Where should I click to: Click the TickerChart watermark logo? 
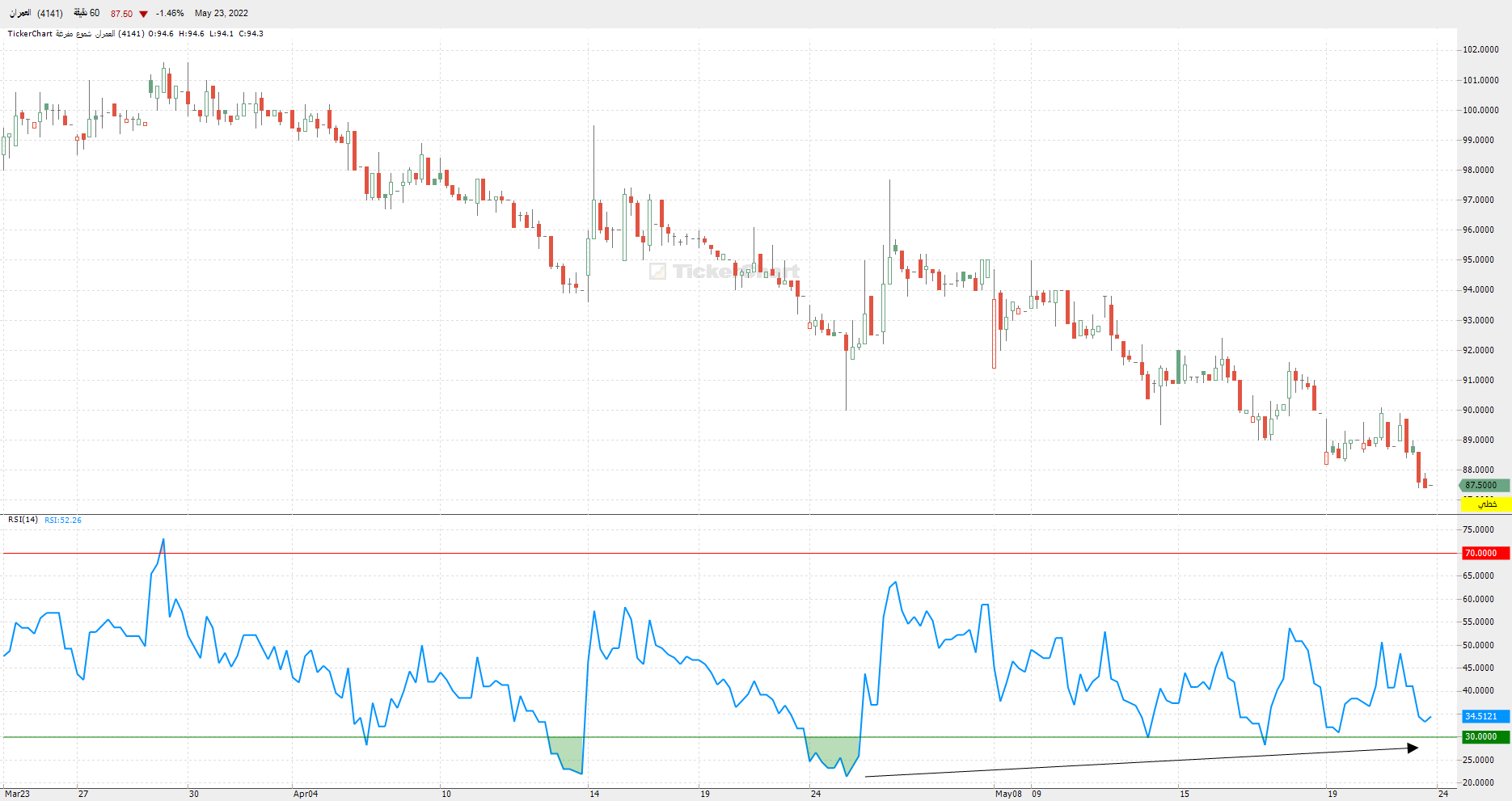724,272
